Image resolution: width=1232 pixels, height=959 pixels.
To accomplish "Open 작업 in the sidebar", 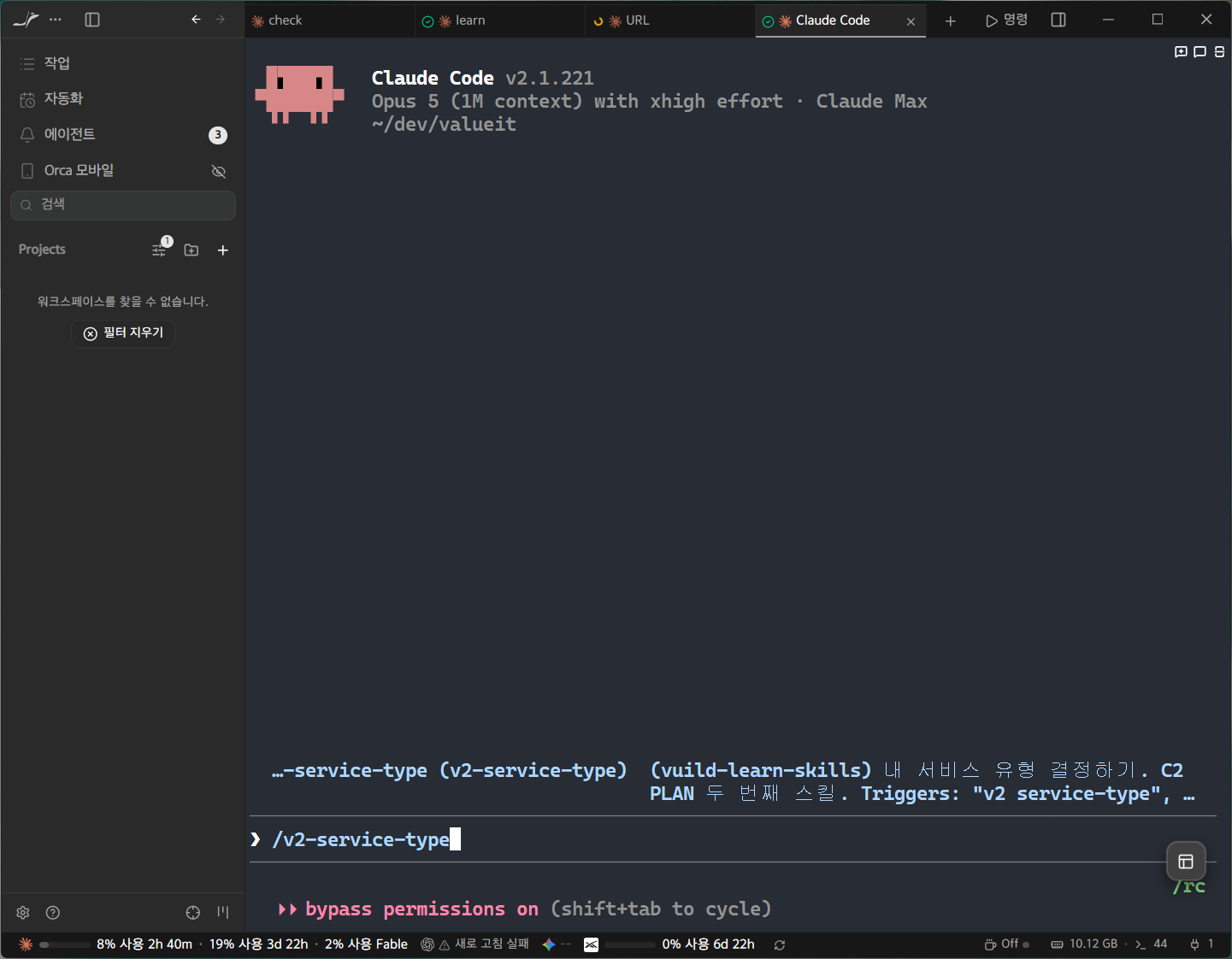I will point(123,63).
